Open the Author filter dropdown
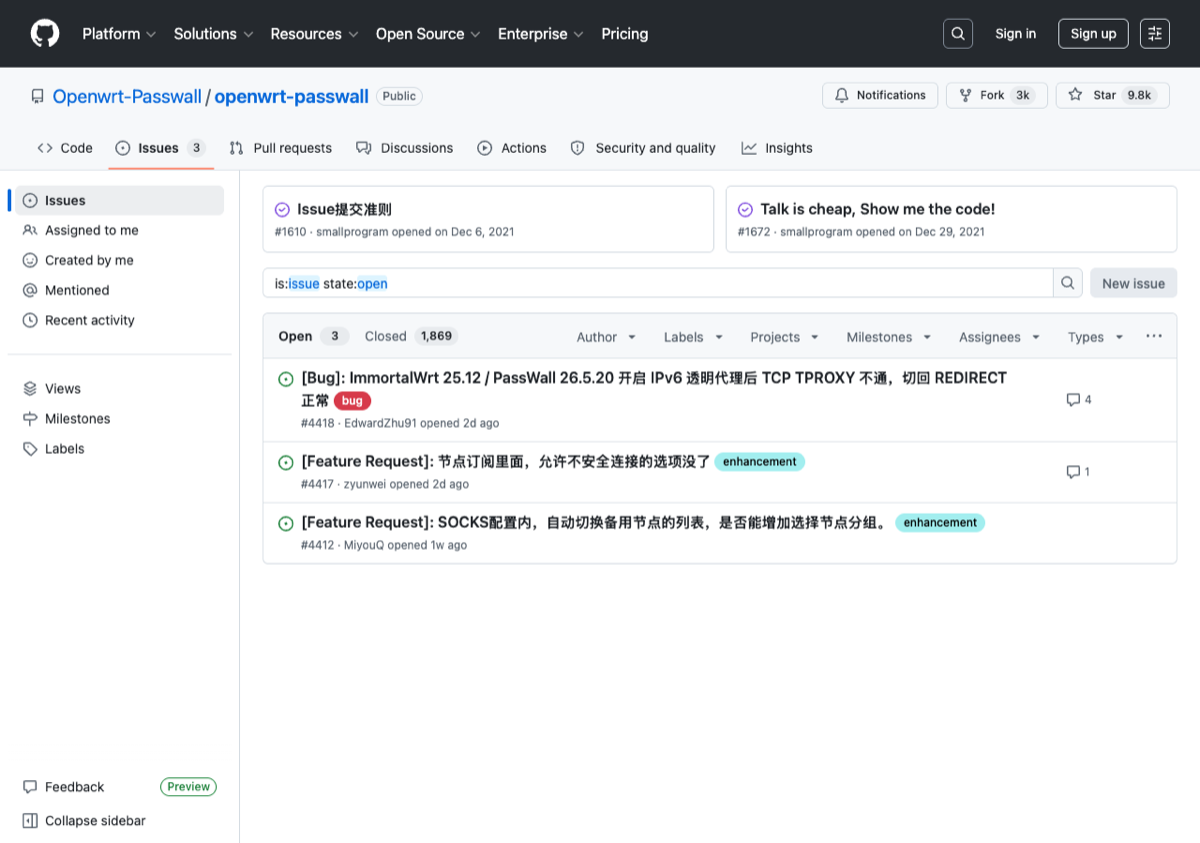 click(x=606, y=337)
